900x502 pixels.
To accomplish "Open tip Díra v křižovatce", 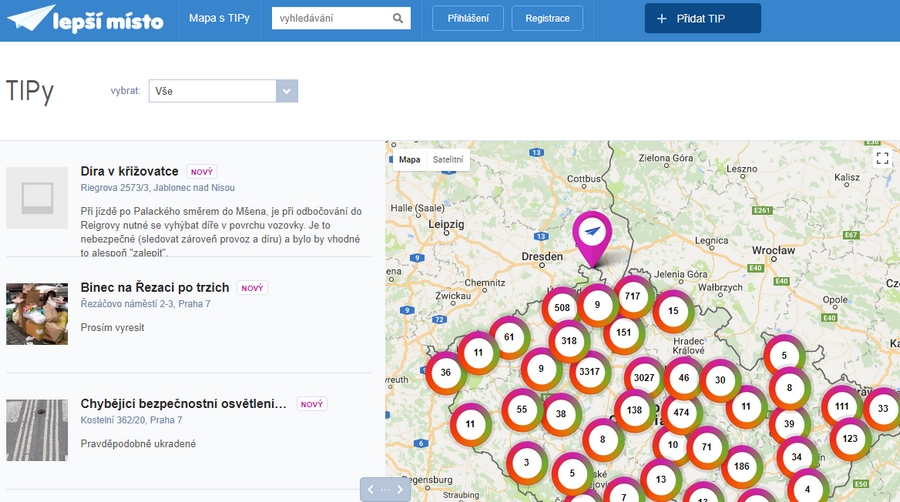I will (x=129, y=171).
